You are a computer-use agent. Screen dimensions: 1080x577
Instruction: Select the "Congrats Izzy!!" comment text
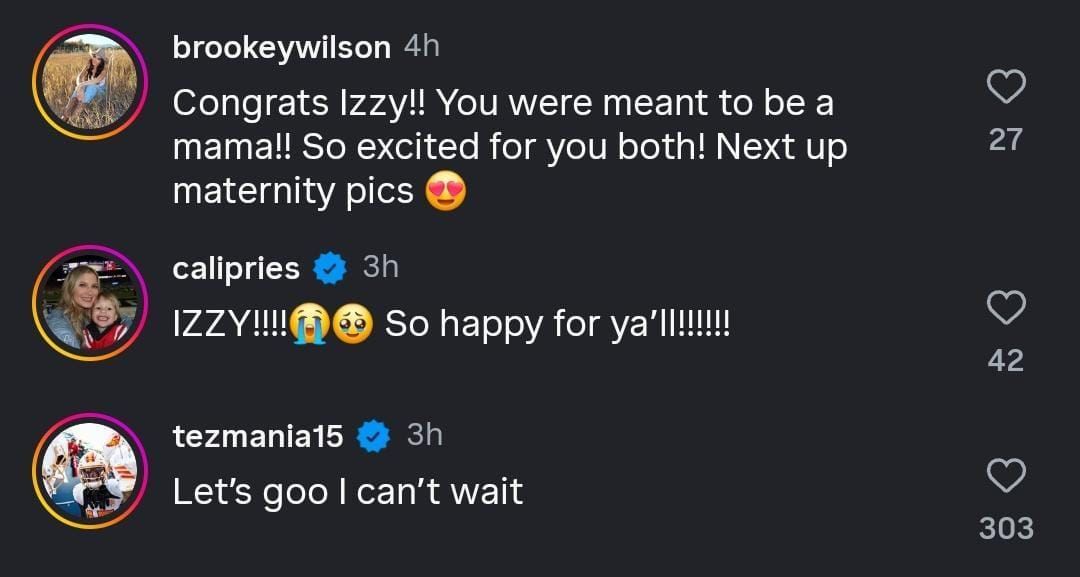point(509,146)
